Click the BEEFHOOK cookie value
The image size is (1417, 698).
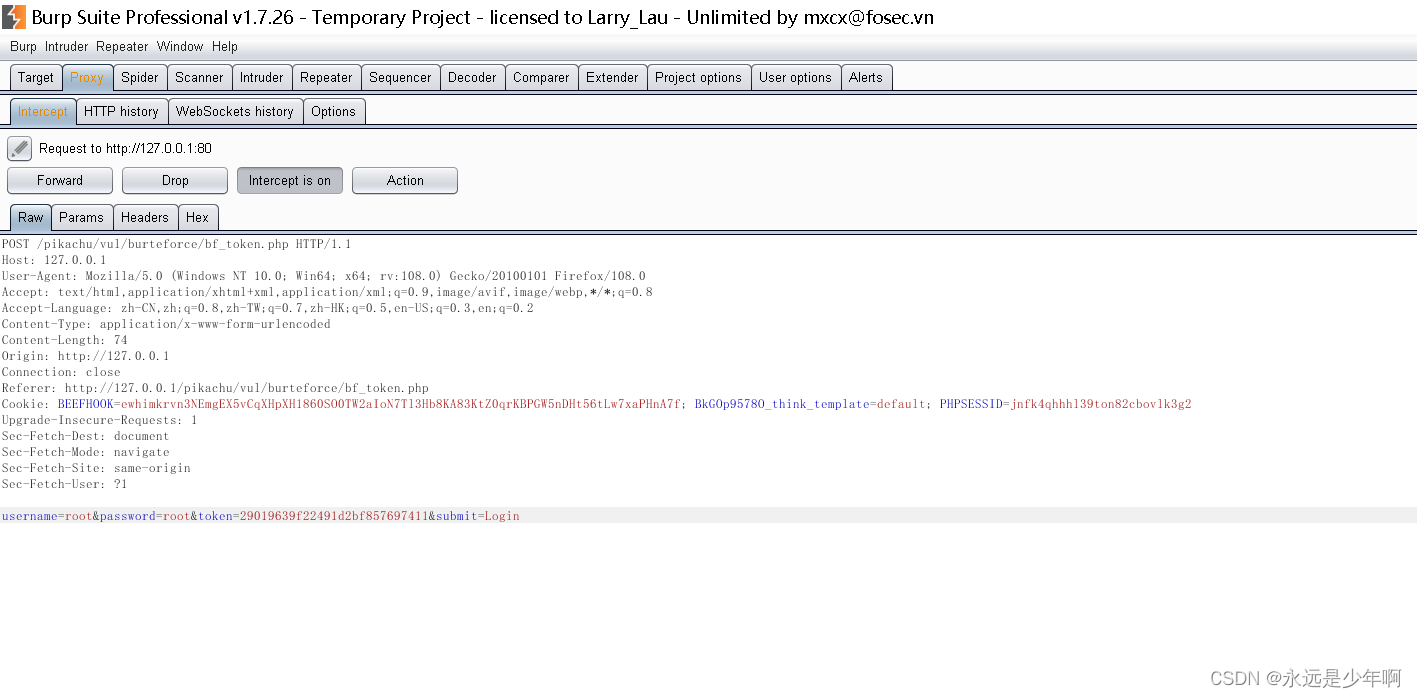click(x=401, y=404)
